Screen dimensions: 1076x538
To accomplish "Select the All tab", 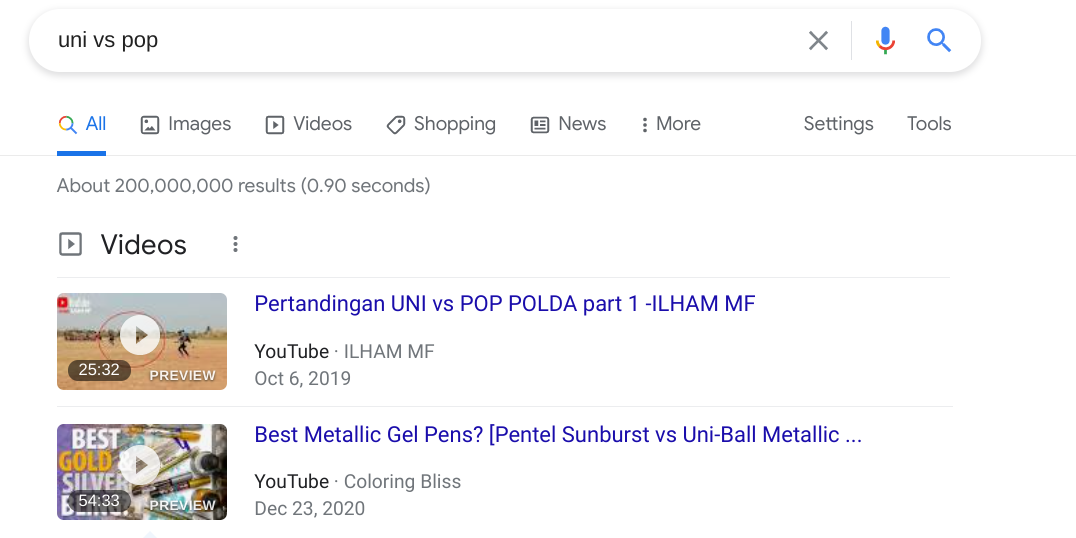I will click(x=82, y=124).
